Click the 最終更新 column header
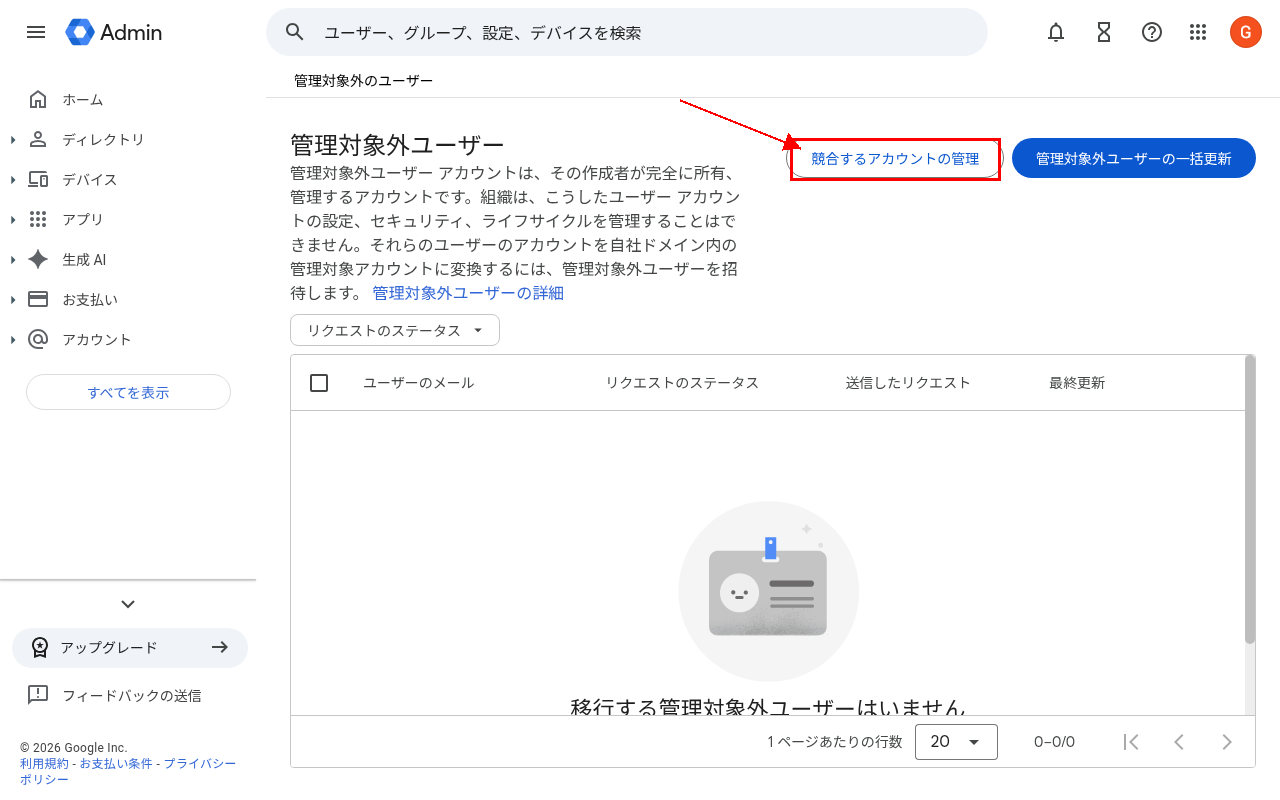This screenshot has width=1280, height=800. click(1077, 383)
